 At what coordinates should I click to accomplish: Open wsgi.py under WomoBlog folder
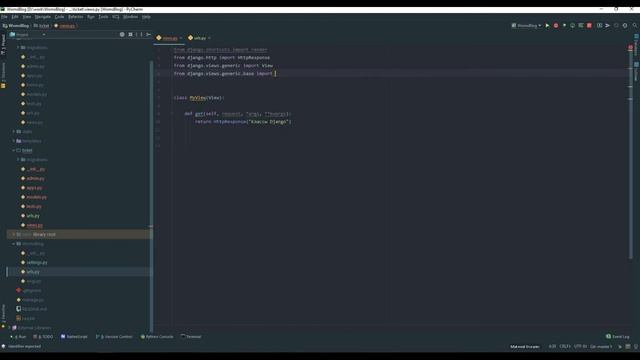31,281
